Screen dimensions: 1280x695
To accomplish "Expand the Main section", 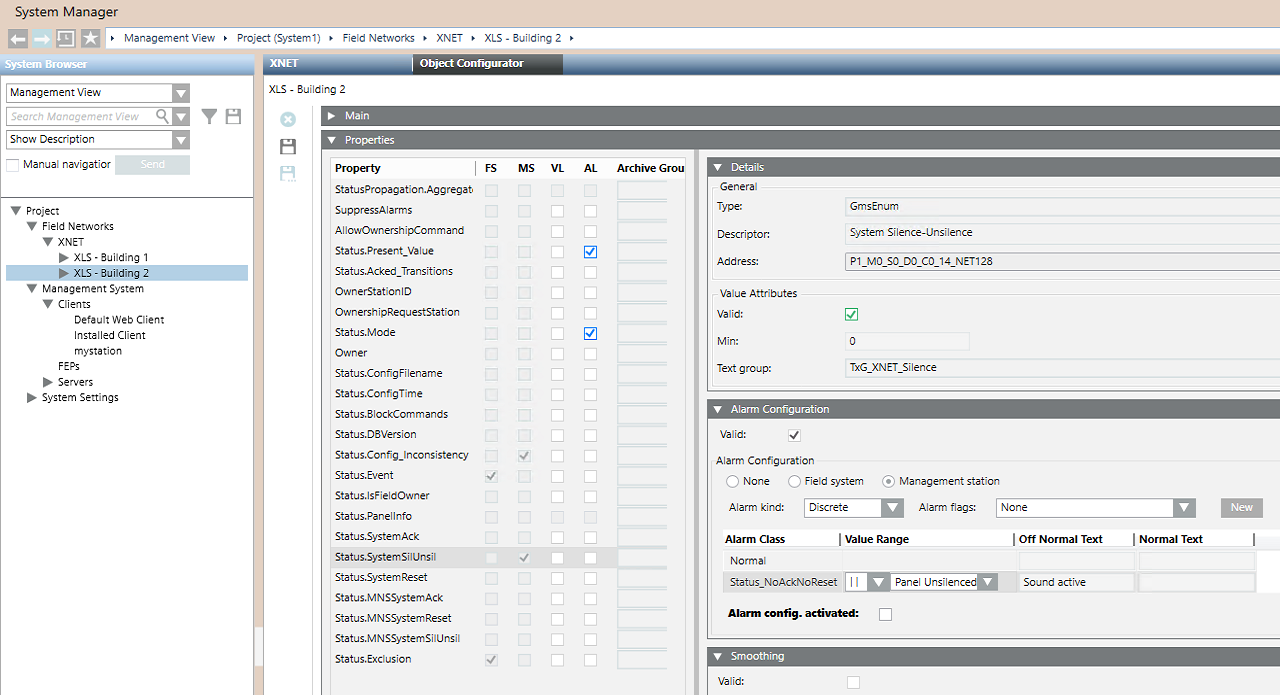I will (331, 116).
